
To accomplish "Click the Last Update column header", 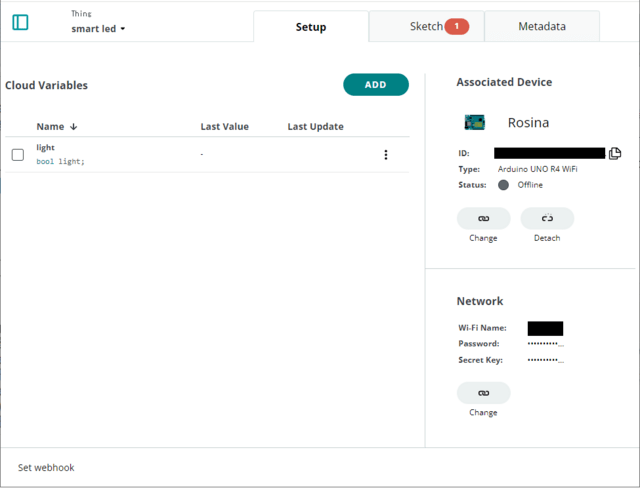I will (x=315, y=127).
